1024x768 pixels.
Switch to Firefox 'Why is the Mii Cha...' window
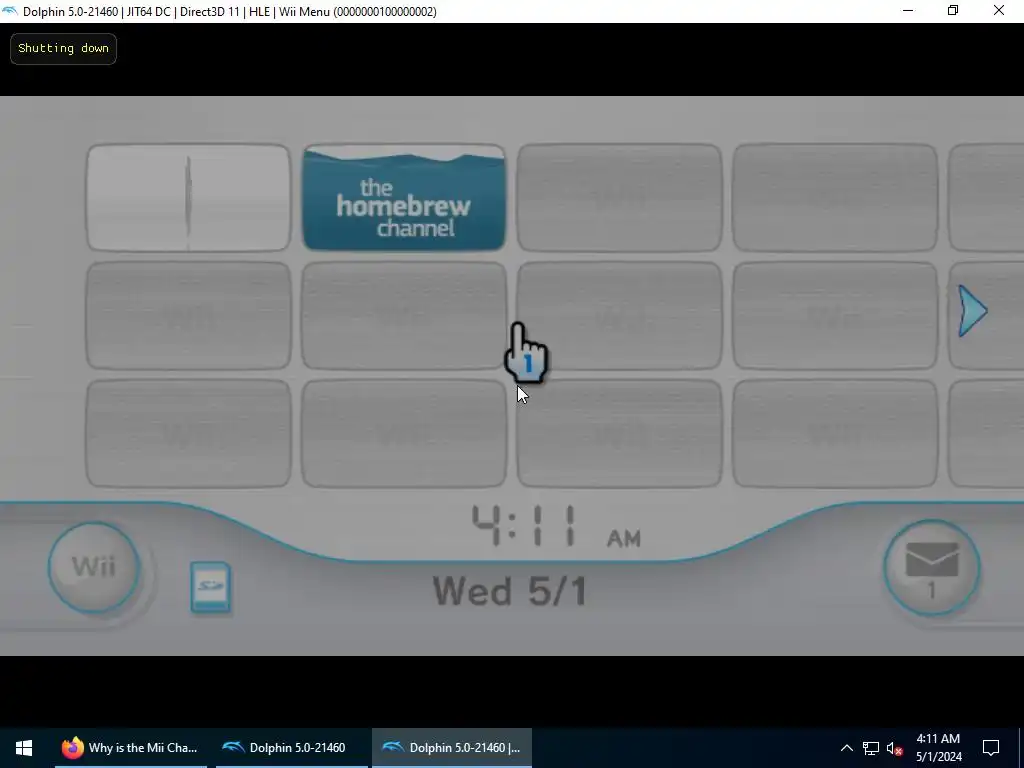pyautogui.click(x=131, y=748)
